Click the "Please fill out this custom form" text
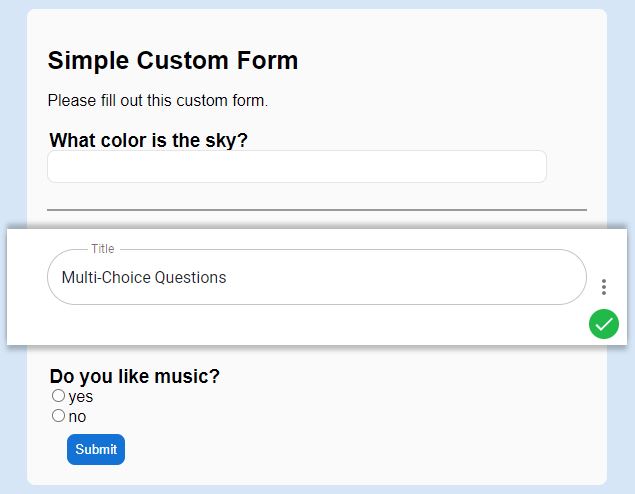Viewport: 635px width, 494px height. click(x=158, y=100)
